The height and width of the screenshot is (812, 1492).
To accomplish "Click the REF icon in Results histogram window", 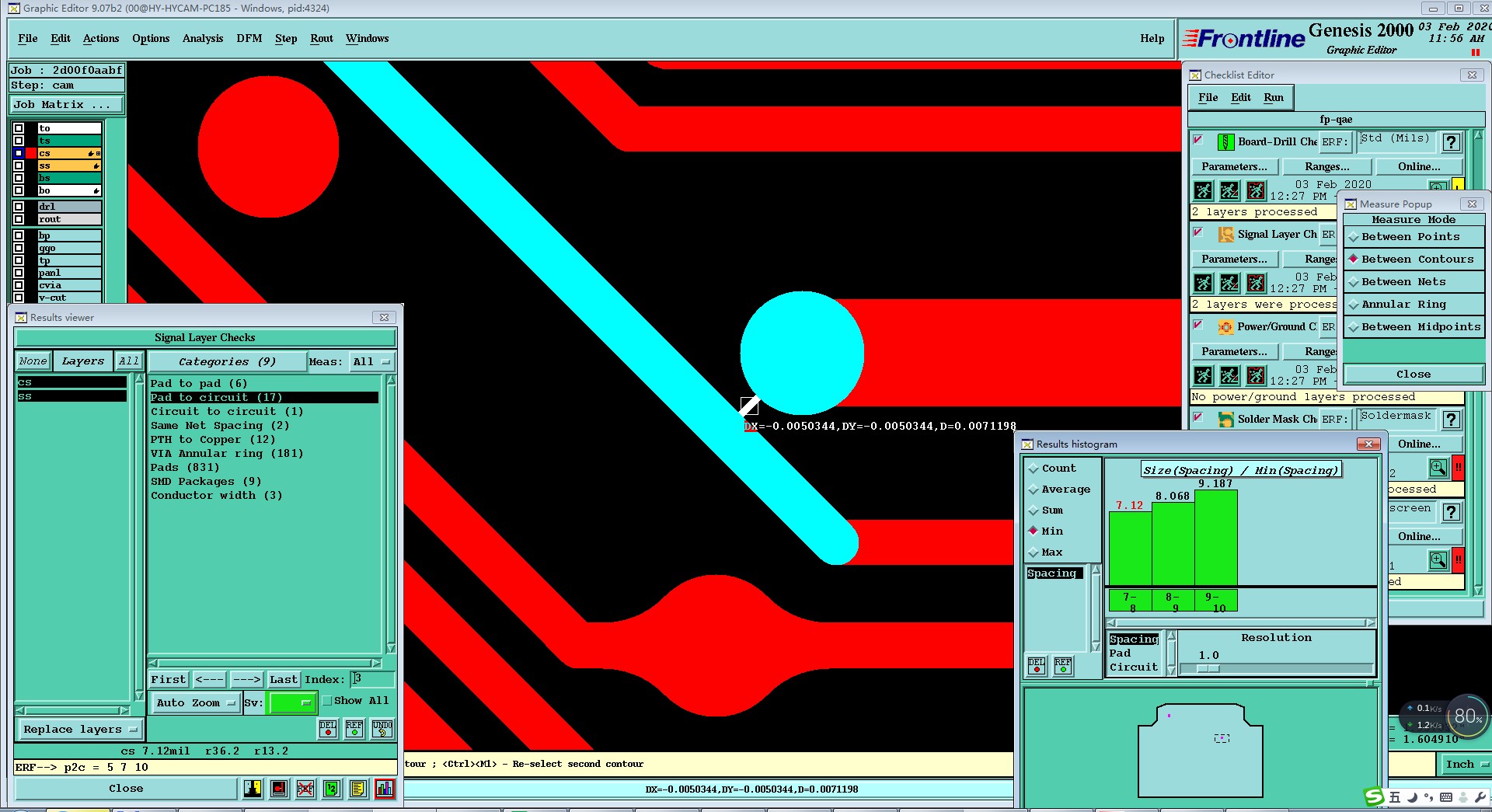I will [x=1063, y=665].
